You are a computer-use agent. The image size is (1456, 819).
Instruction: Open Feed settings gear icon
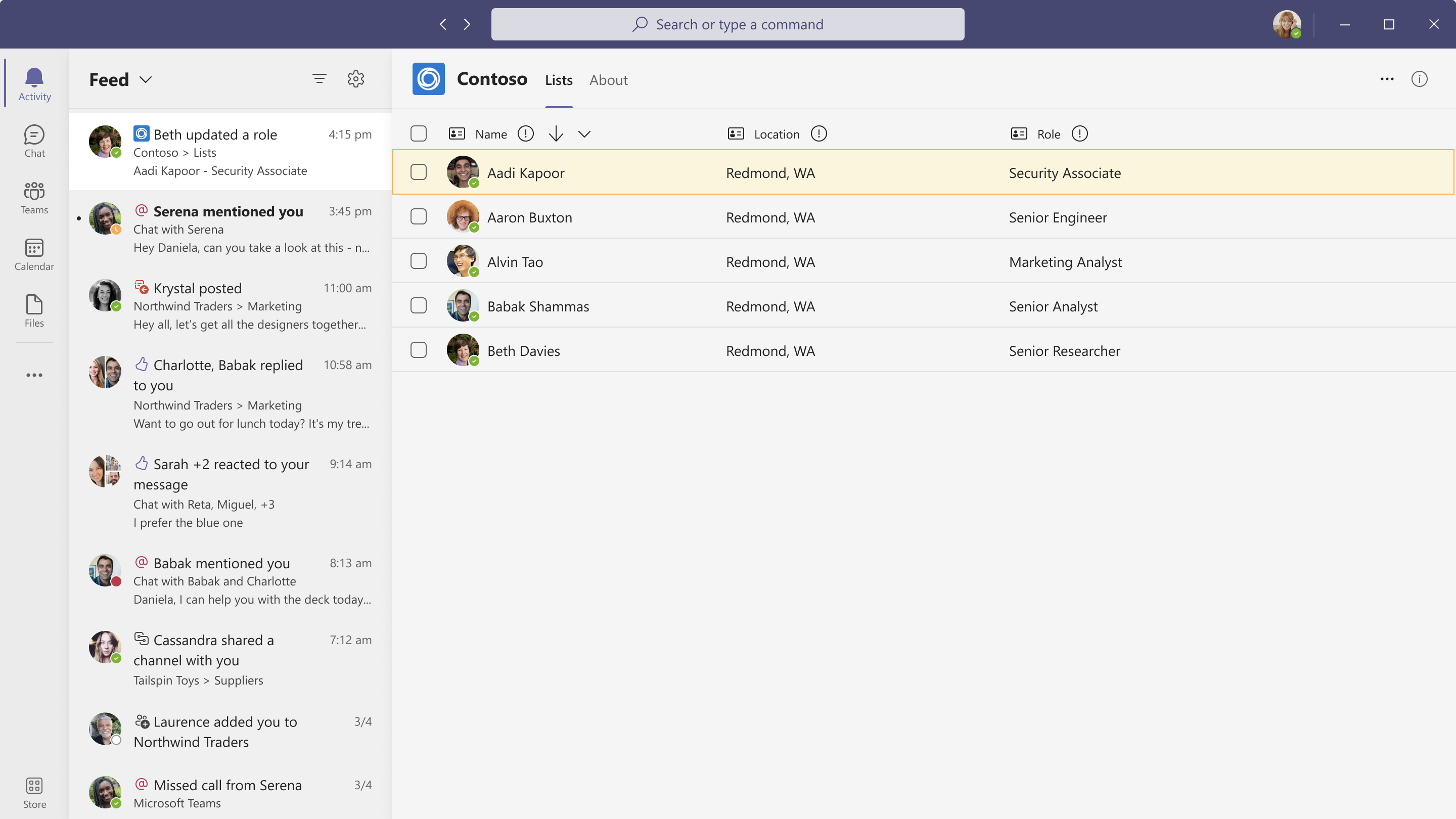[356, 78]
